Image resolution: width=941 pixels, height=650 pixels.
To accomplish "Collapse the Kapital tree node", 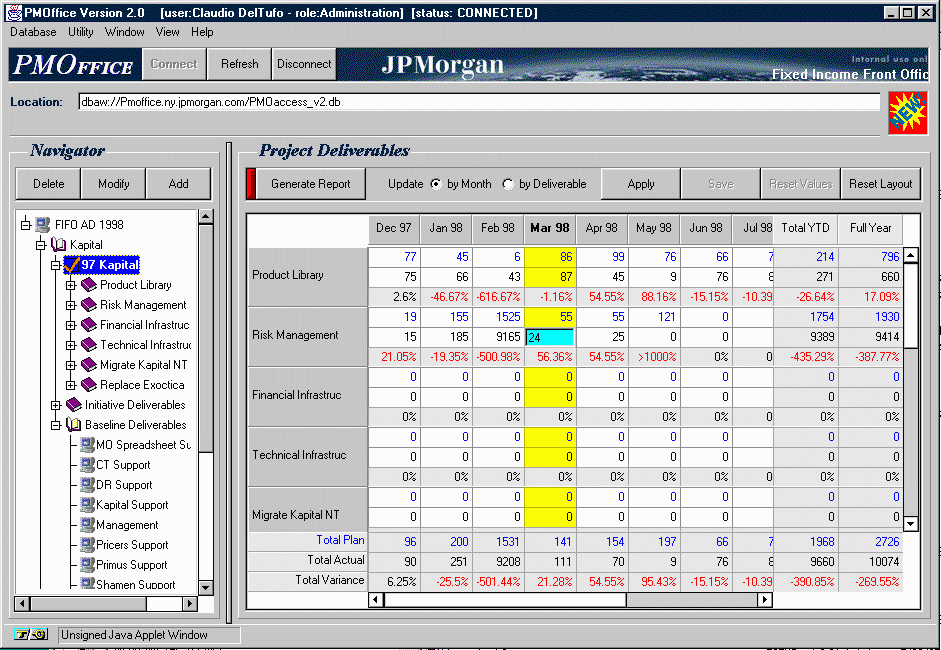I will pos(40,245).
